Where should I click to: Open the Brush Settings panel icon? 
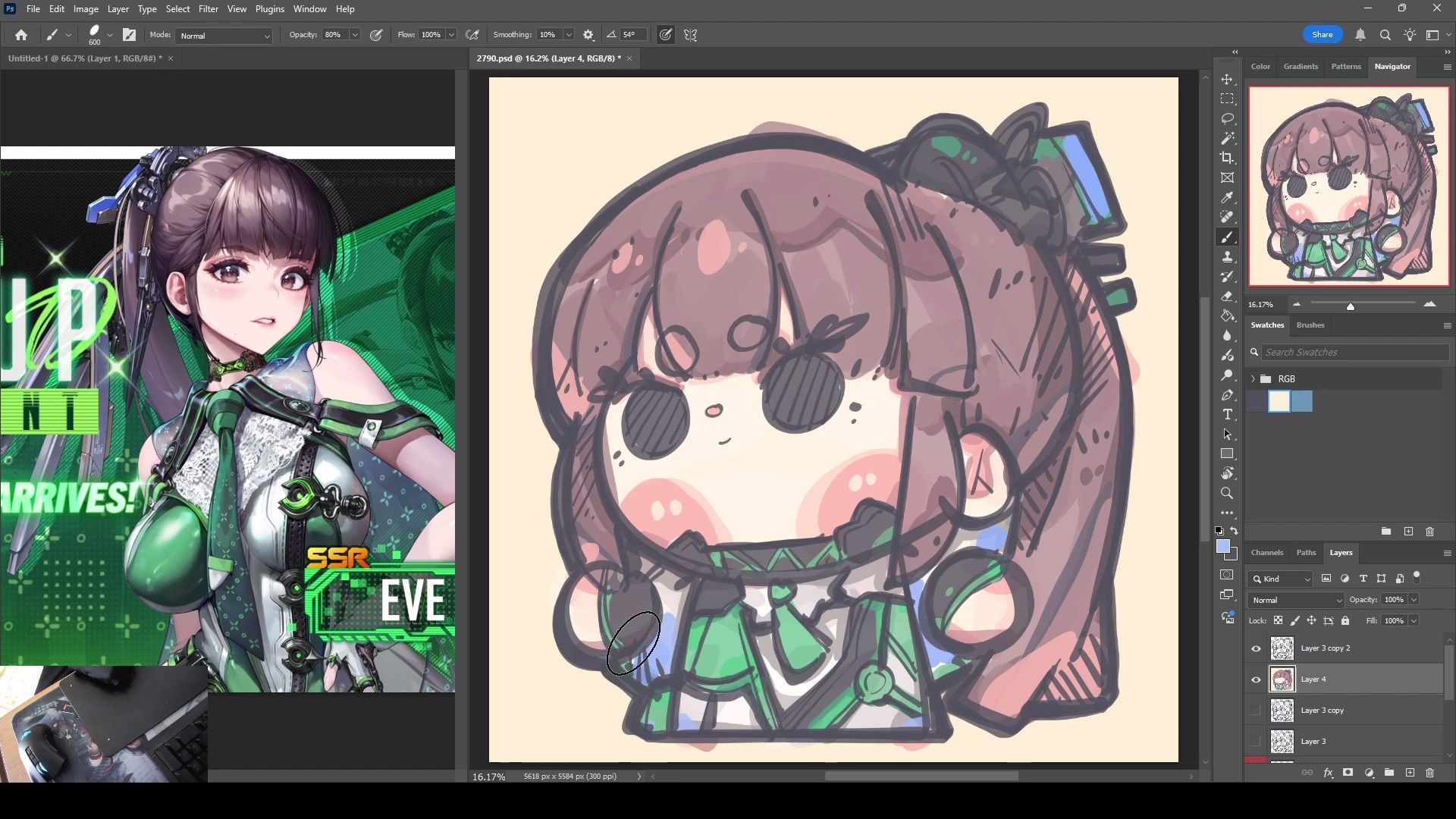130,35
